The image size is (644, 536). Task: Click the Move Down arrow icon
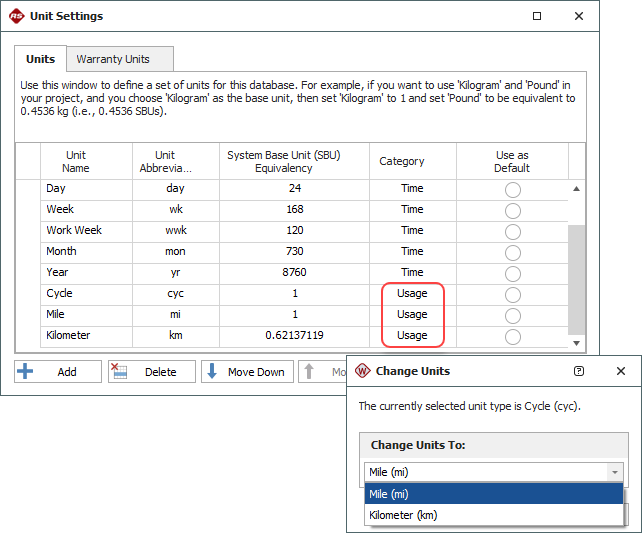212,372
